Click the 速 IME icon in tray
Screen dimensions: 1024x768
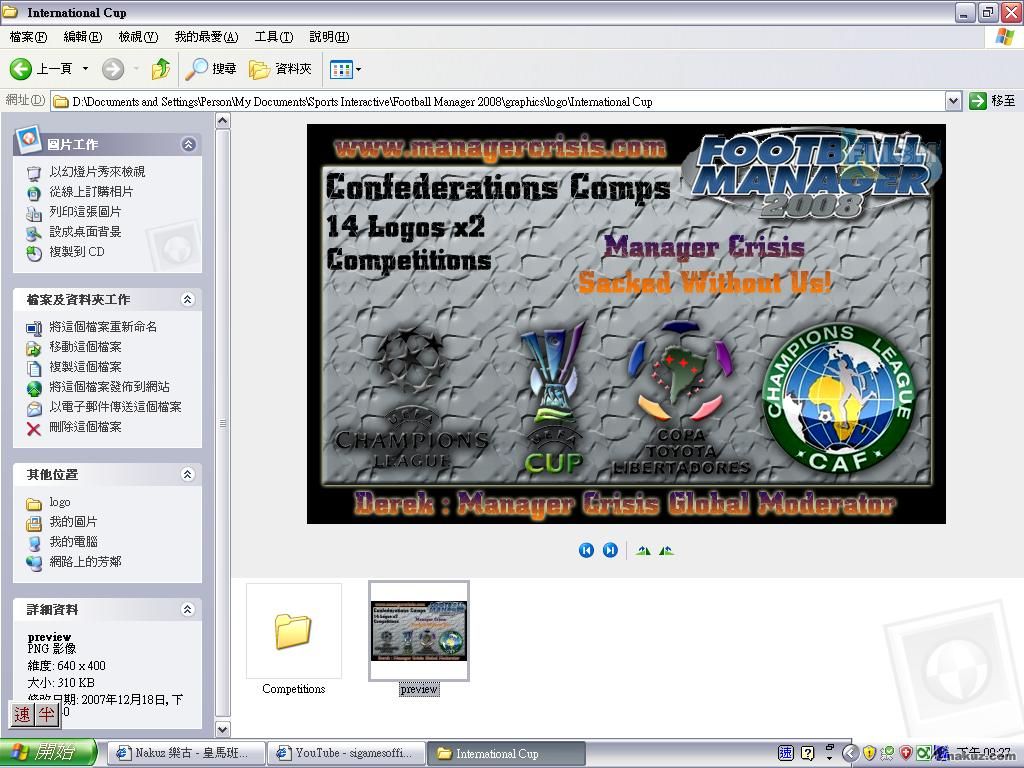tap(786, 753)
